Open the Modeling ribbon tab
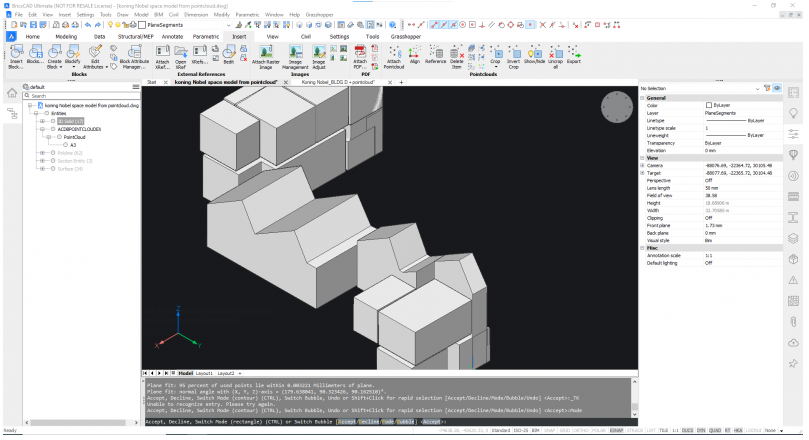This screenshot has height=440, width=809. pyautogui.click(x=66, y=37)
